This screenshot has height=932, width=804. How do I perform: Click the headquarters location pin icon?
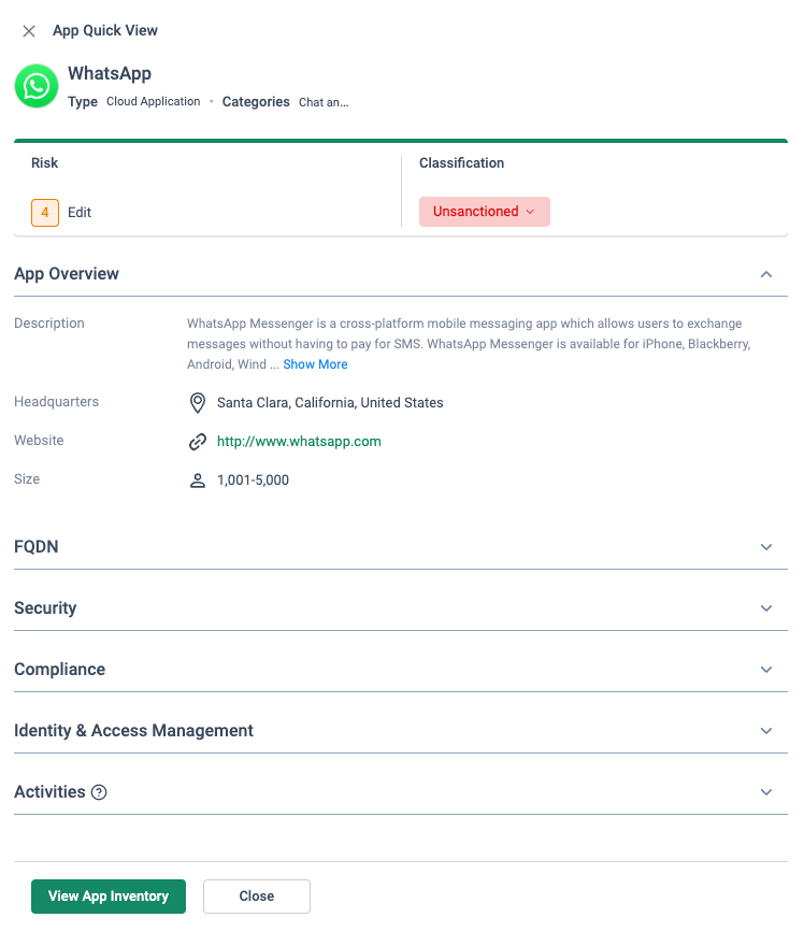click(197, 403)
